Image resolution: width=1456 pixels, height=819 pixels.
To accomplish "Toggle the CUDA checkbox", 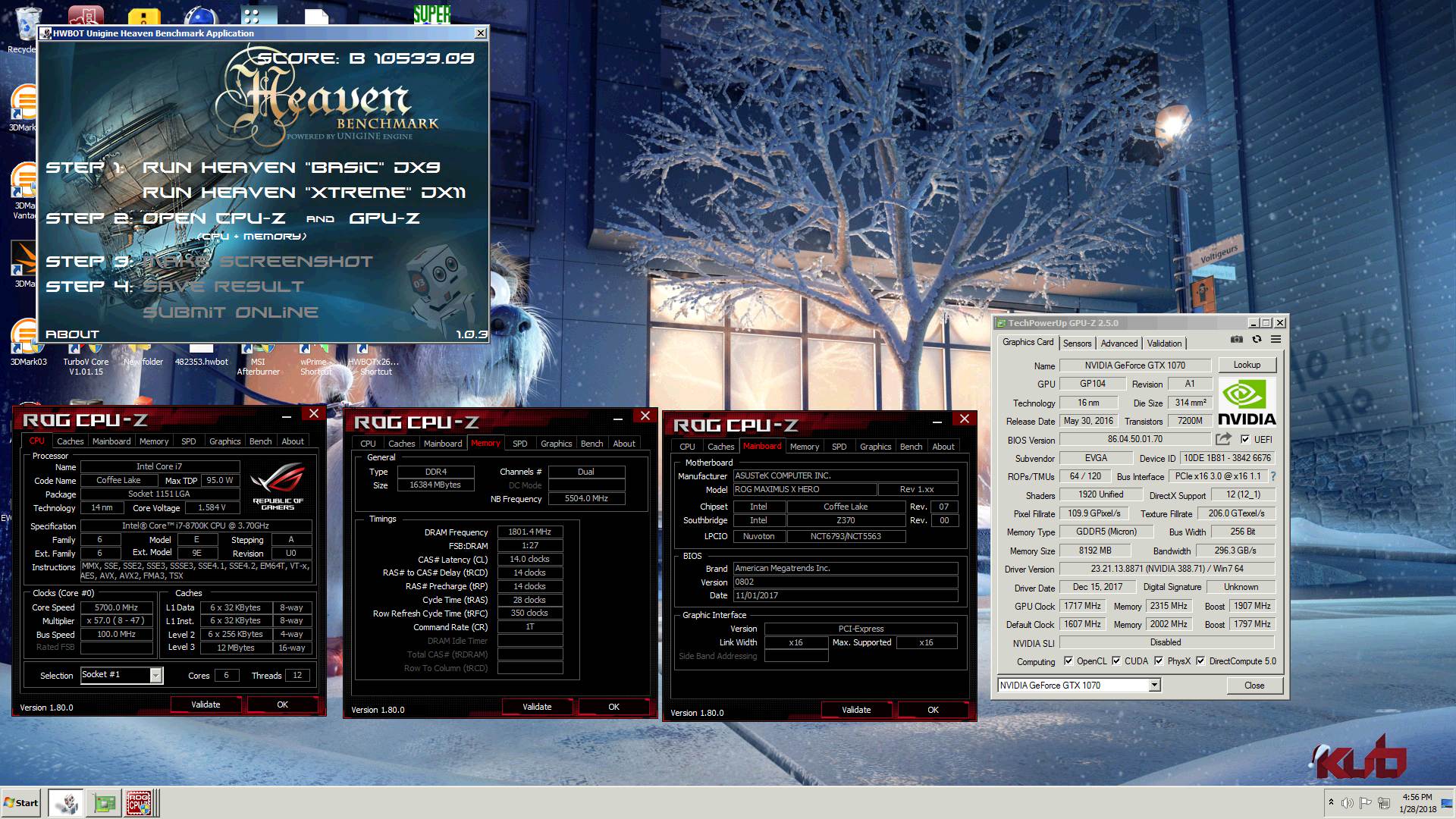I will (1116, 661).
